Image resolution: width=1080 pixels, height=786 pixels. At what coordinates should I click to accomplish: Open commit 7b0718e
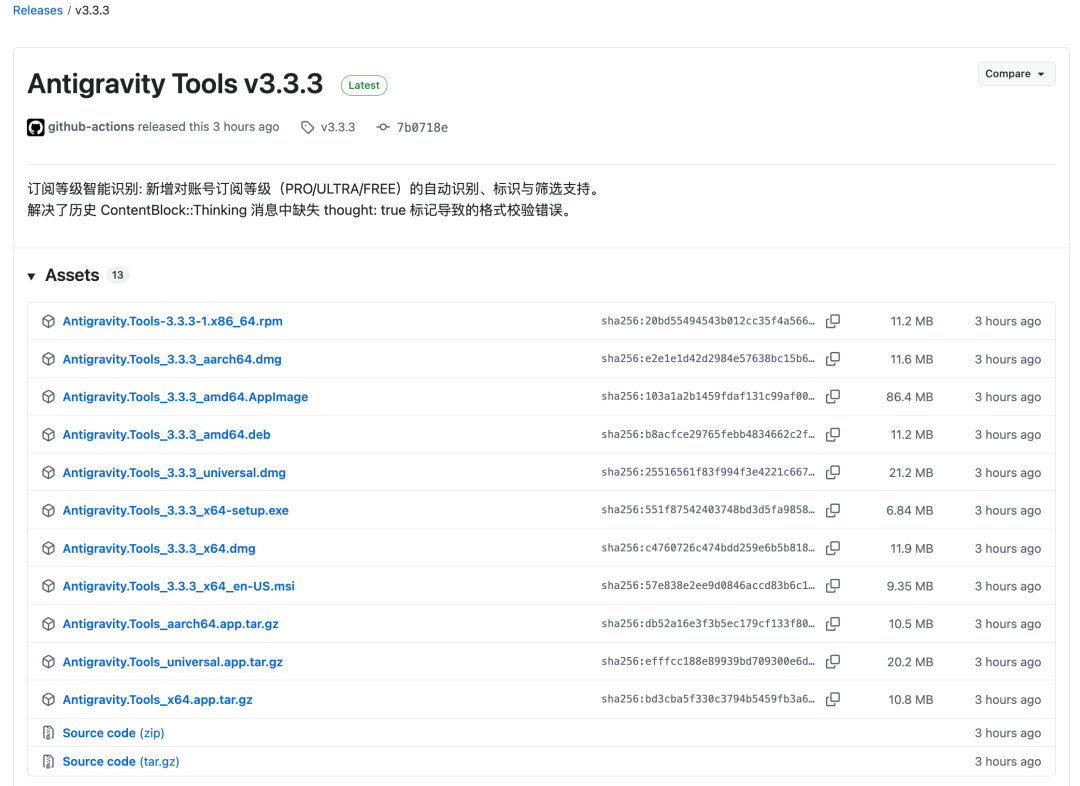(x=421, y=127)
